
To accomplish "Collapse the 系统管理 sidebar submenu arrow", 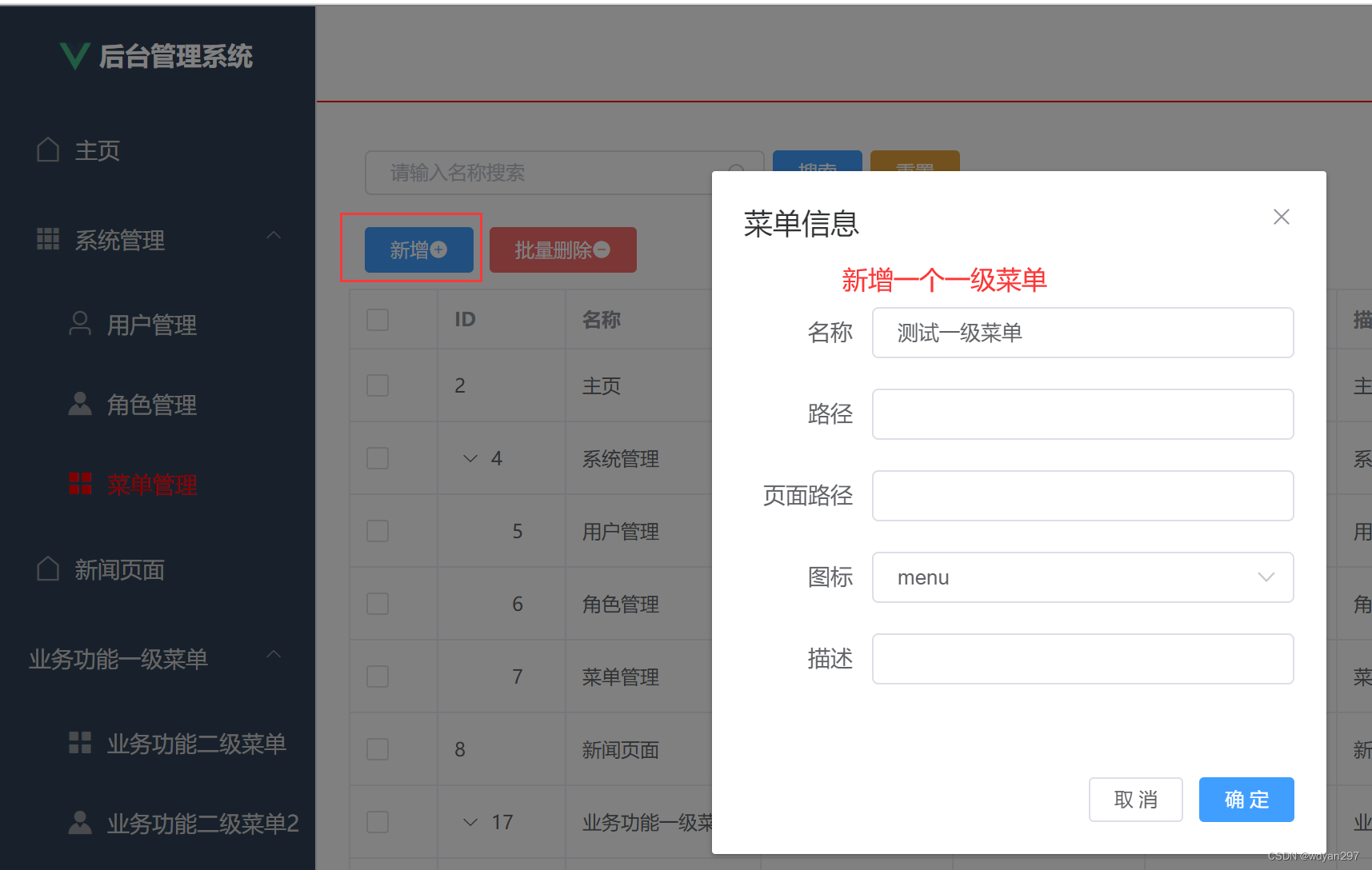I will click(x=274, y=236).
